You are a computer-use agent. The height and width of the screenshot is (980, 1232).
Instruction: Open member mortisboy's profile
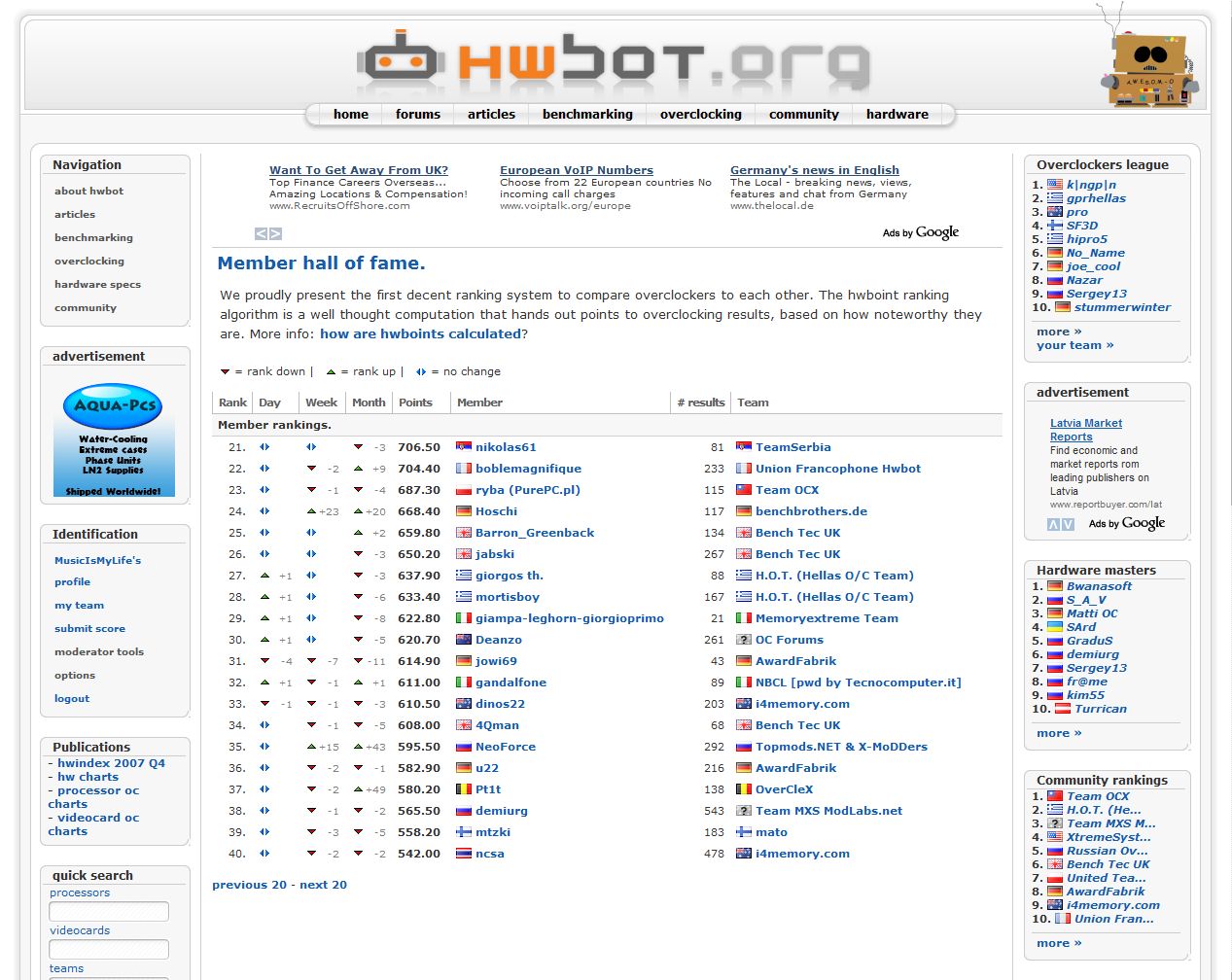tap(508, 597)
